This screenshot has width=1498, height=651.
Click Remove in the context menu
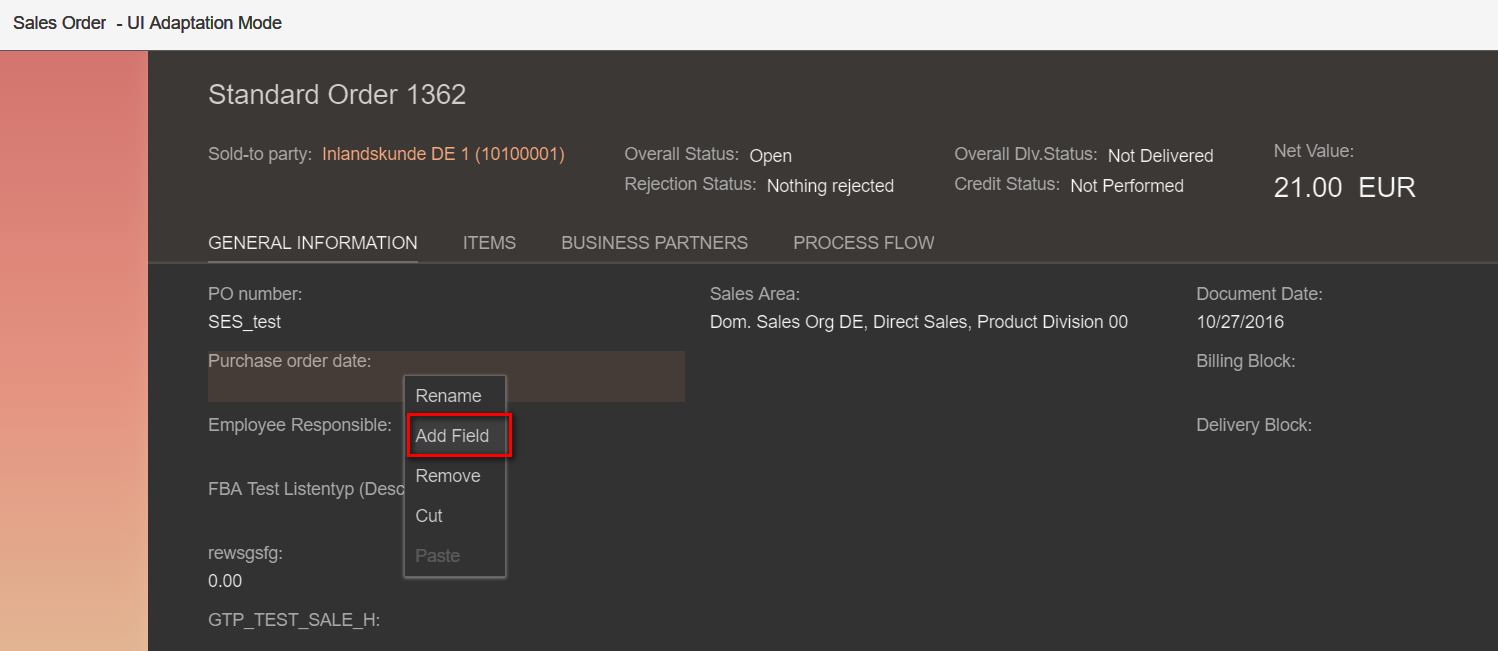pos(448,476)
